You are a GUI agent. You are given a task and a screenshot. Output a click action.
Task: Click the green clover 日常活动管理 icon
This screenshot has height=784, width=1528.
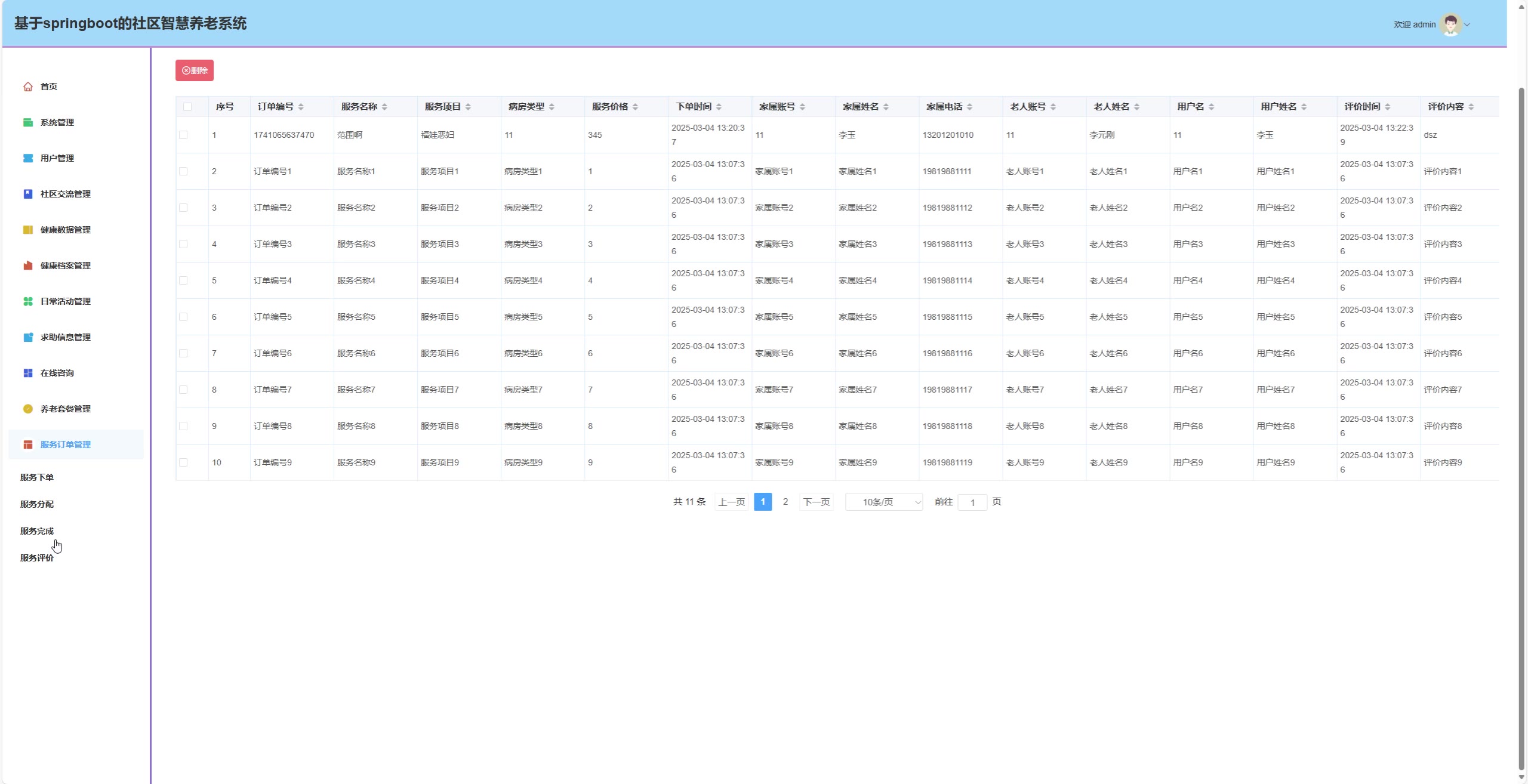(28, 301)
